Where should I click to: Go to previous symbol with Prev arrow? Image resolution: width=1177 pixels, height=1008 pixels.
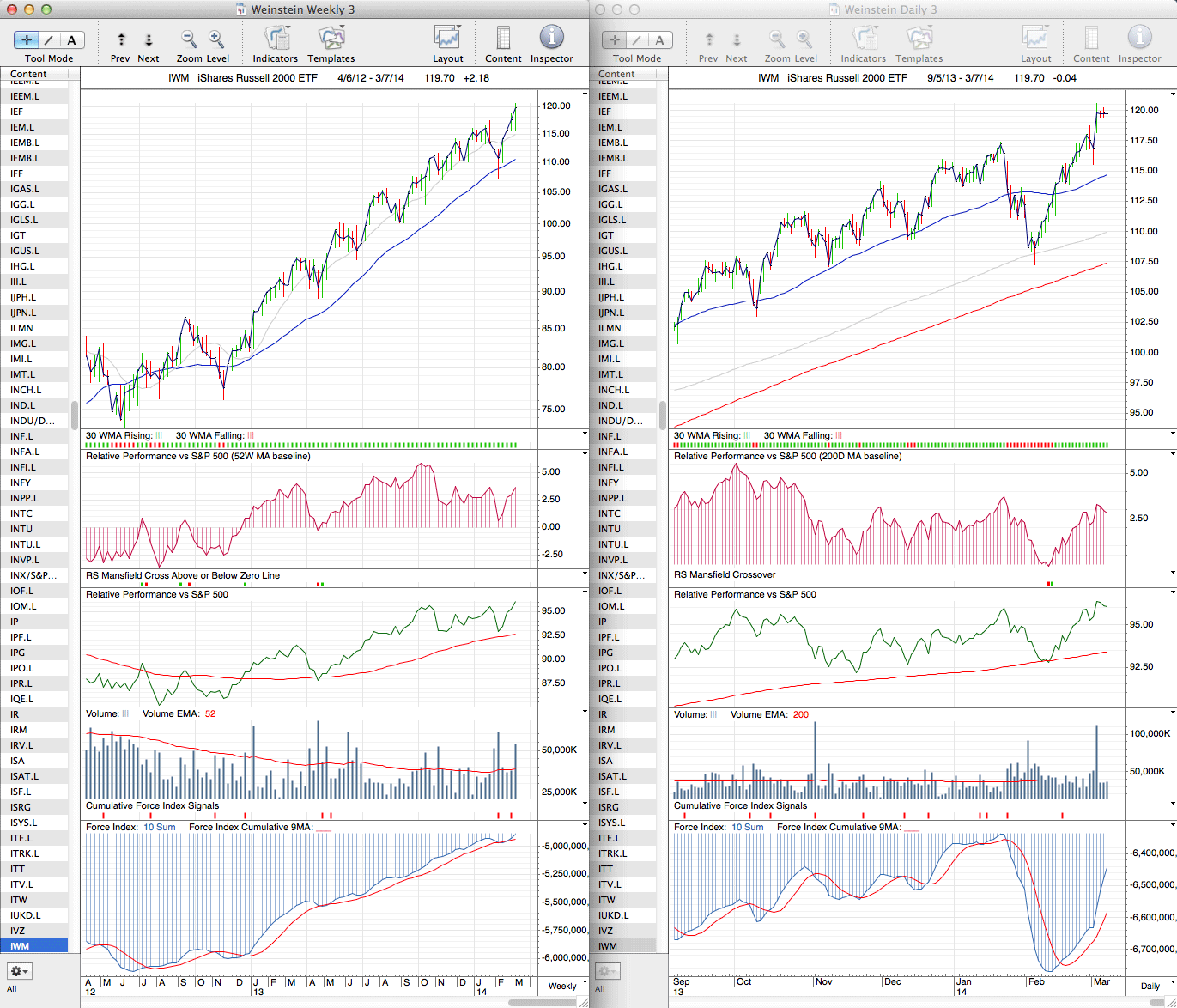(121, 39)
